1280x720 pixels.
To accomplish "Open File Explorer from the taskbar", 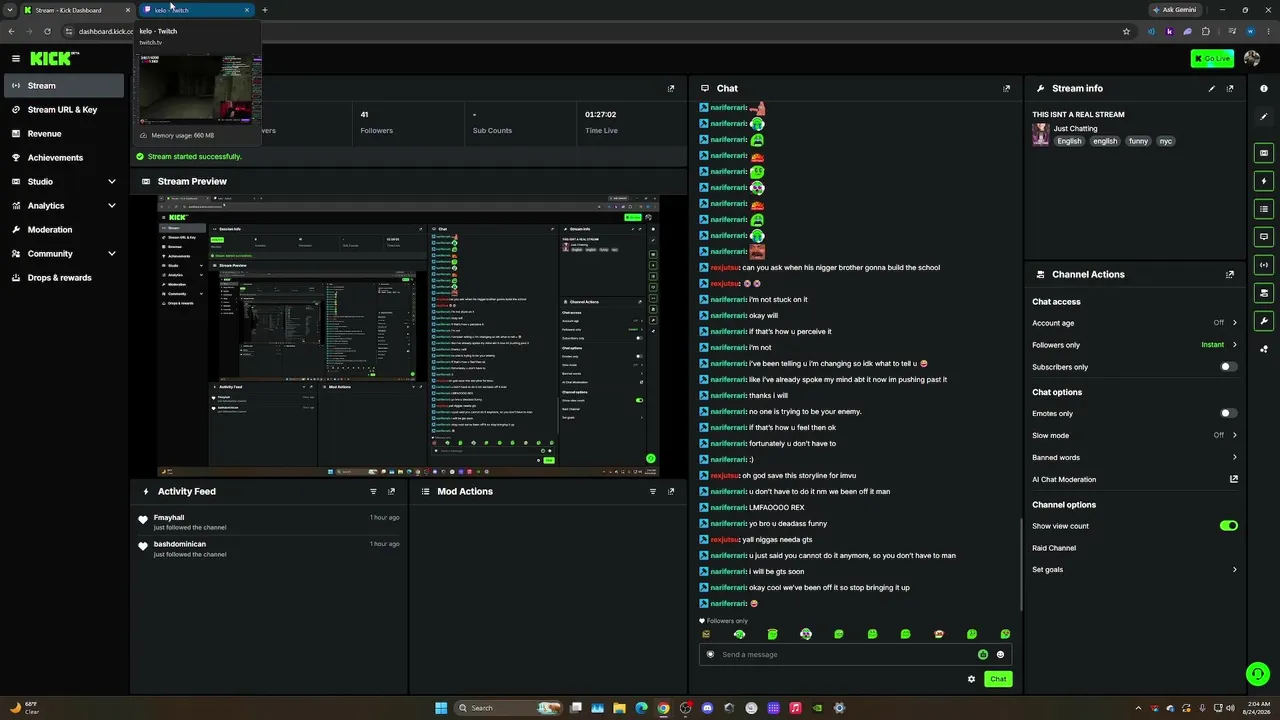I will click(619, 708).
